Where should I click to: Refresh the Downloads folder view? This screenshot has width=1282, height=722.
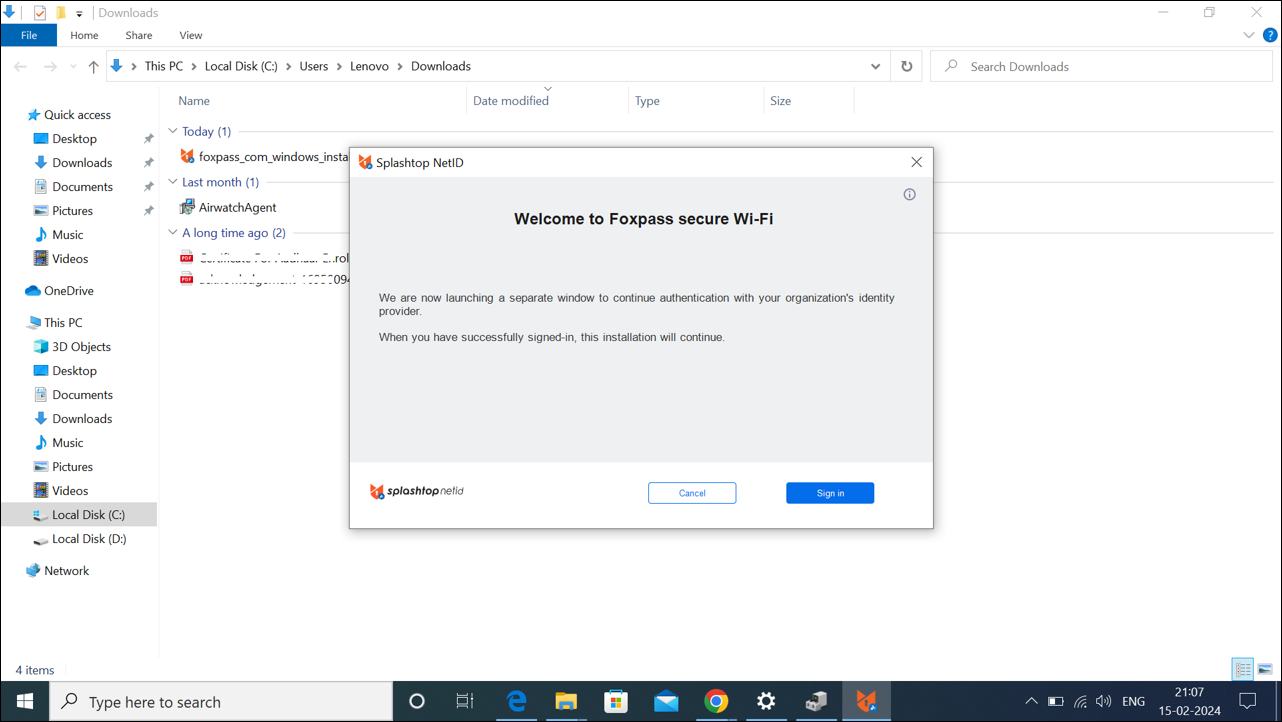click(x=906, y=66)
